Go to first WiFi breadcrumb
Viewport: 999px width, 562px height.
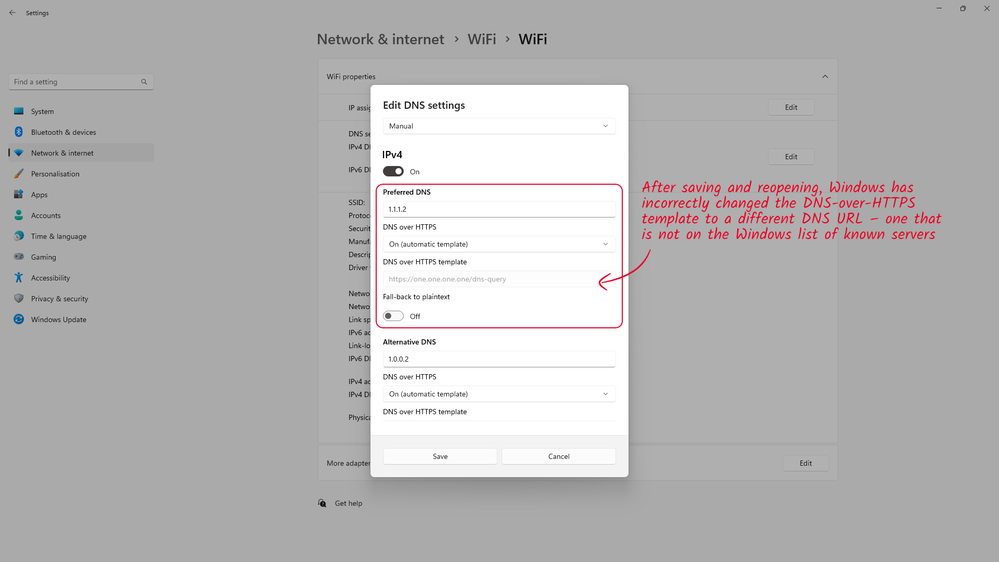click(482, 40)
